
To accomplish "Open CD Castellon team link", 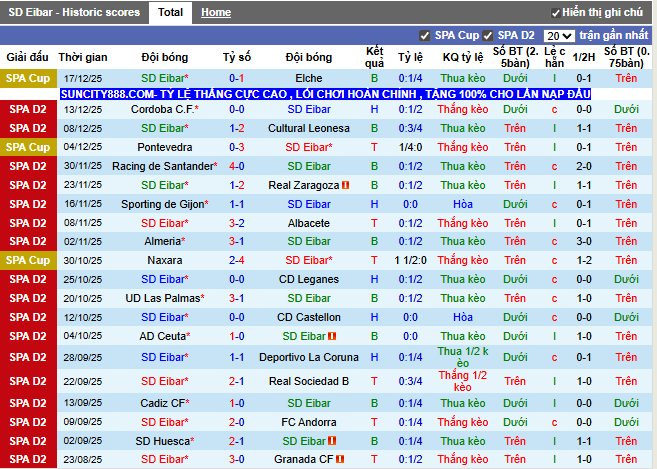I will [x=309, y=317].
